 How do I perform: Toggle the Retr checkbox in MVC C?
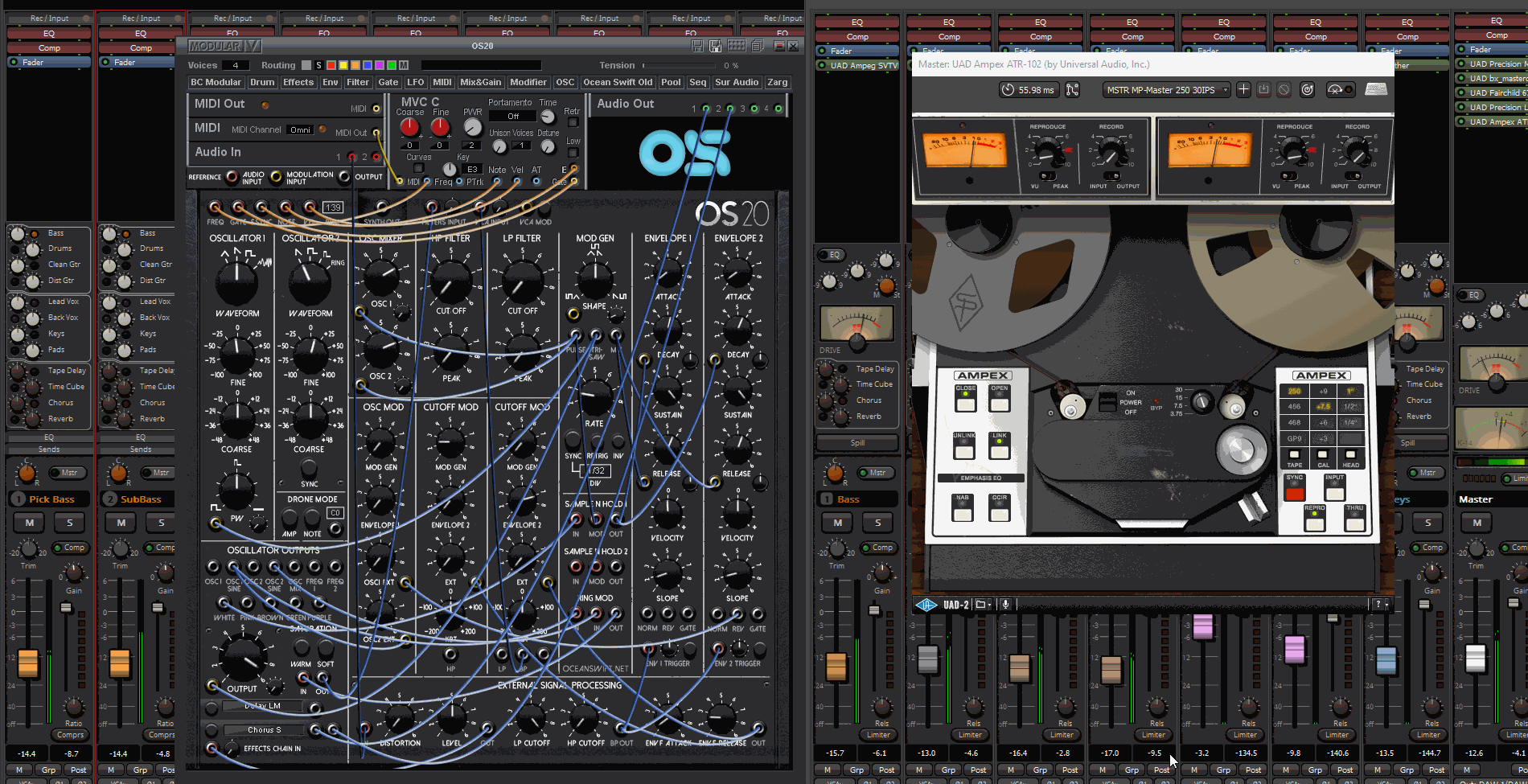coord(573,122)
